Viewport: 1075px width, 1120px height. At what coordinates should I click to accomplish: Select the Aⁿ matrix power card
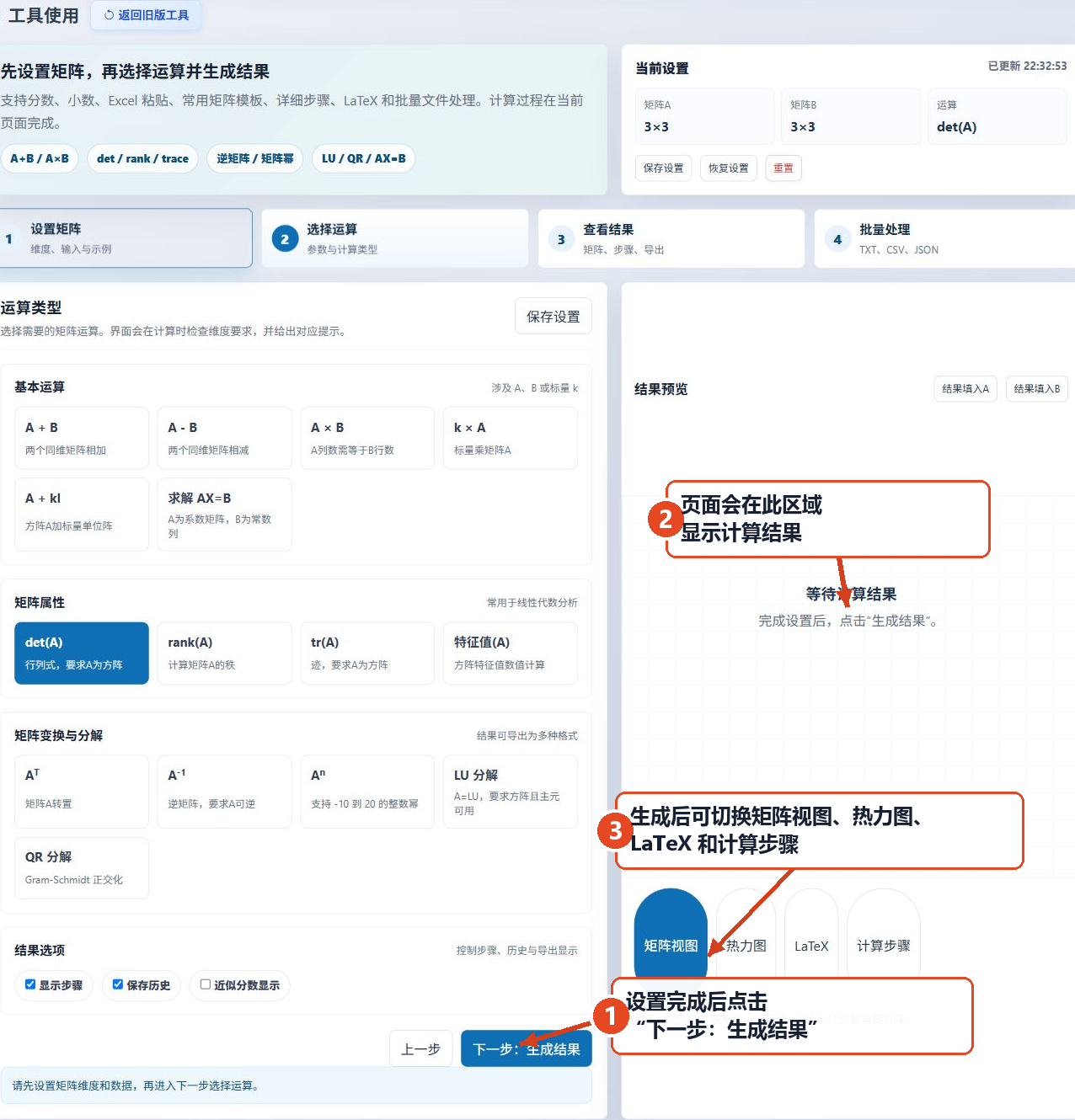[367, 792]
